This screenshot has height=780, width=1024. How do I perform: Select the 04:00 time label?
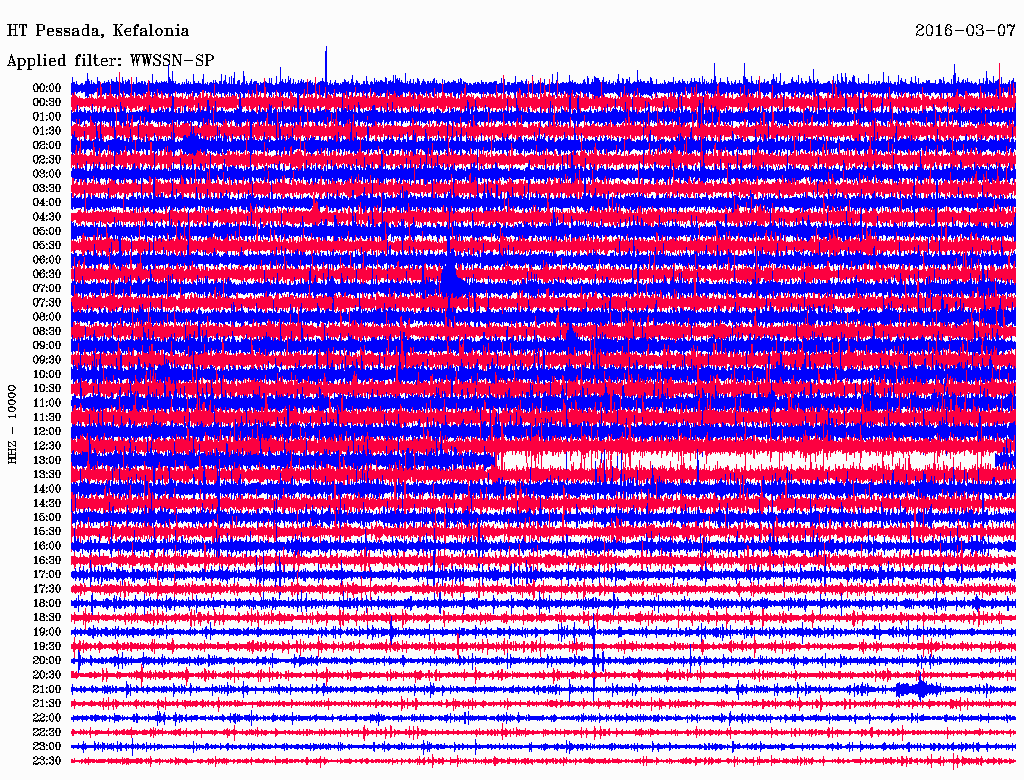click(47, 203)
